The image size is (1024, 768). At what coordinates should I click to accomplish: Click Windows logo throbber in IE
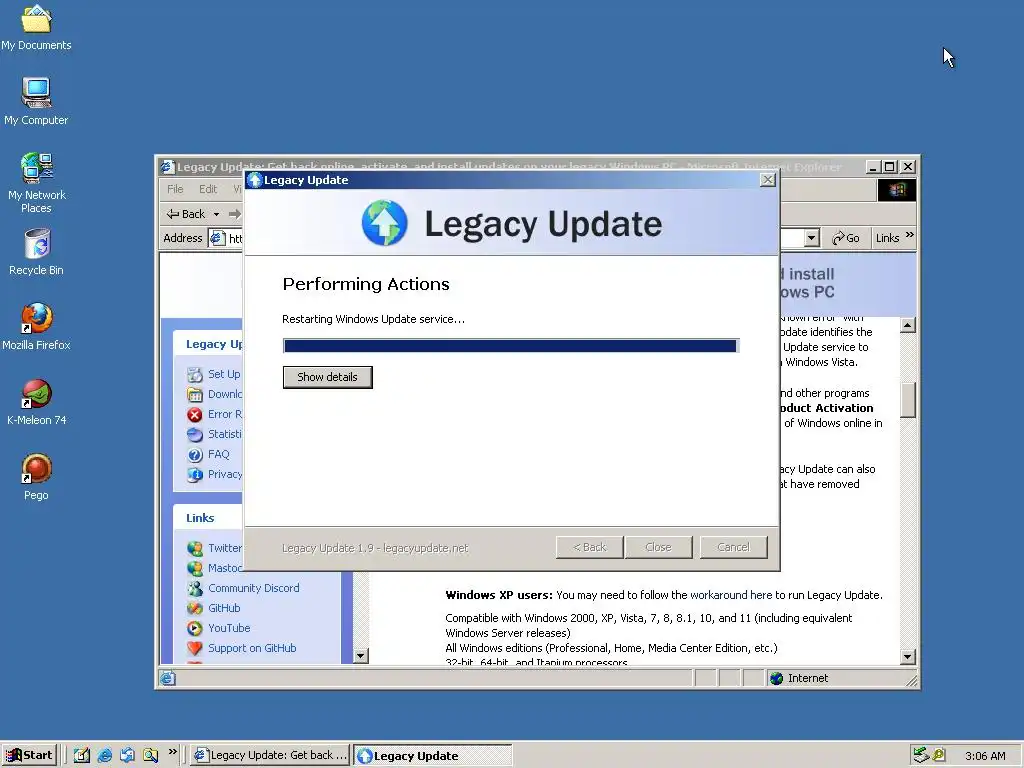[x=897, y=190]
